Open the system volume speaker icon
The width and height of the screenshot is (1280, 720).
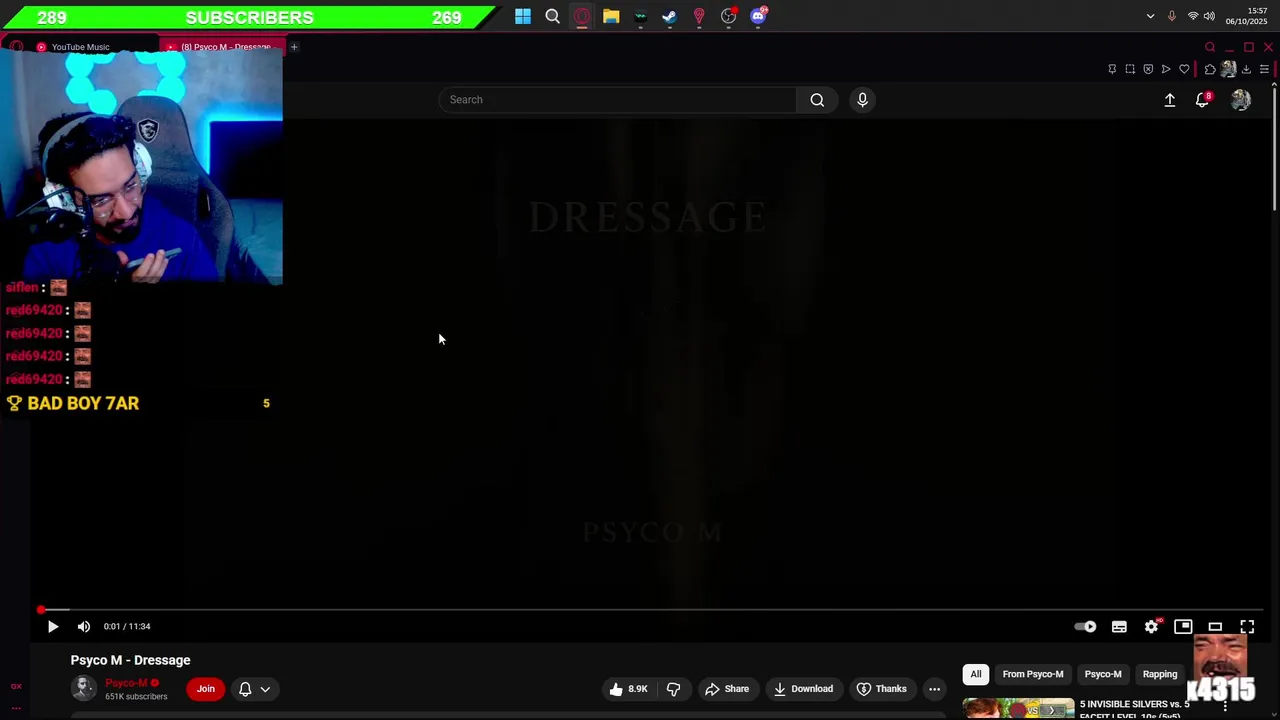click(1209, 16)
